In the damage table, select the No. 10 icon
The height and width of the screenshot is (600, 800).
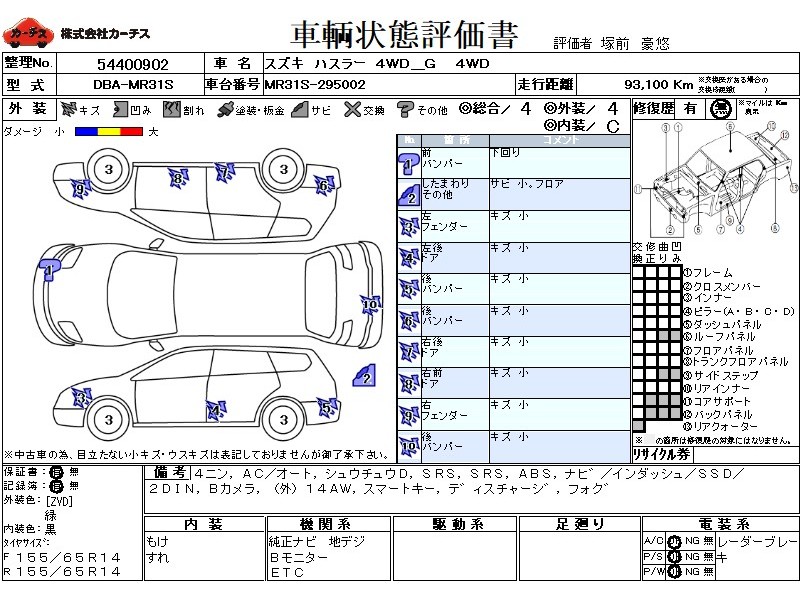409,447
